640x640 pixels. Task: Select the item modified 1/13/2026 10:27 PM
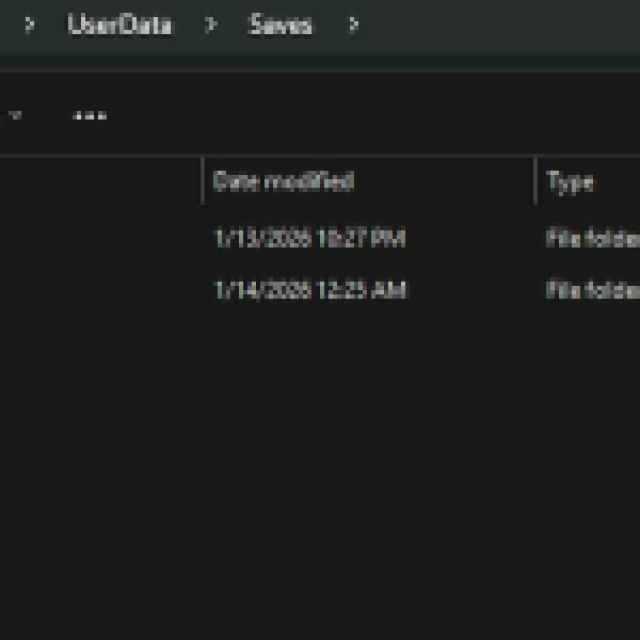[309, 239]
